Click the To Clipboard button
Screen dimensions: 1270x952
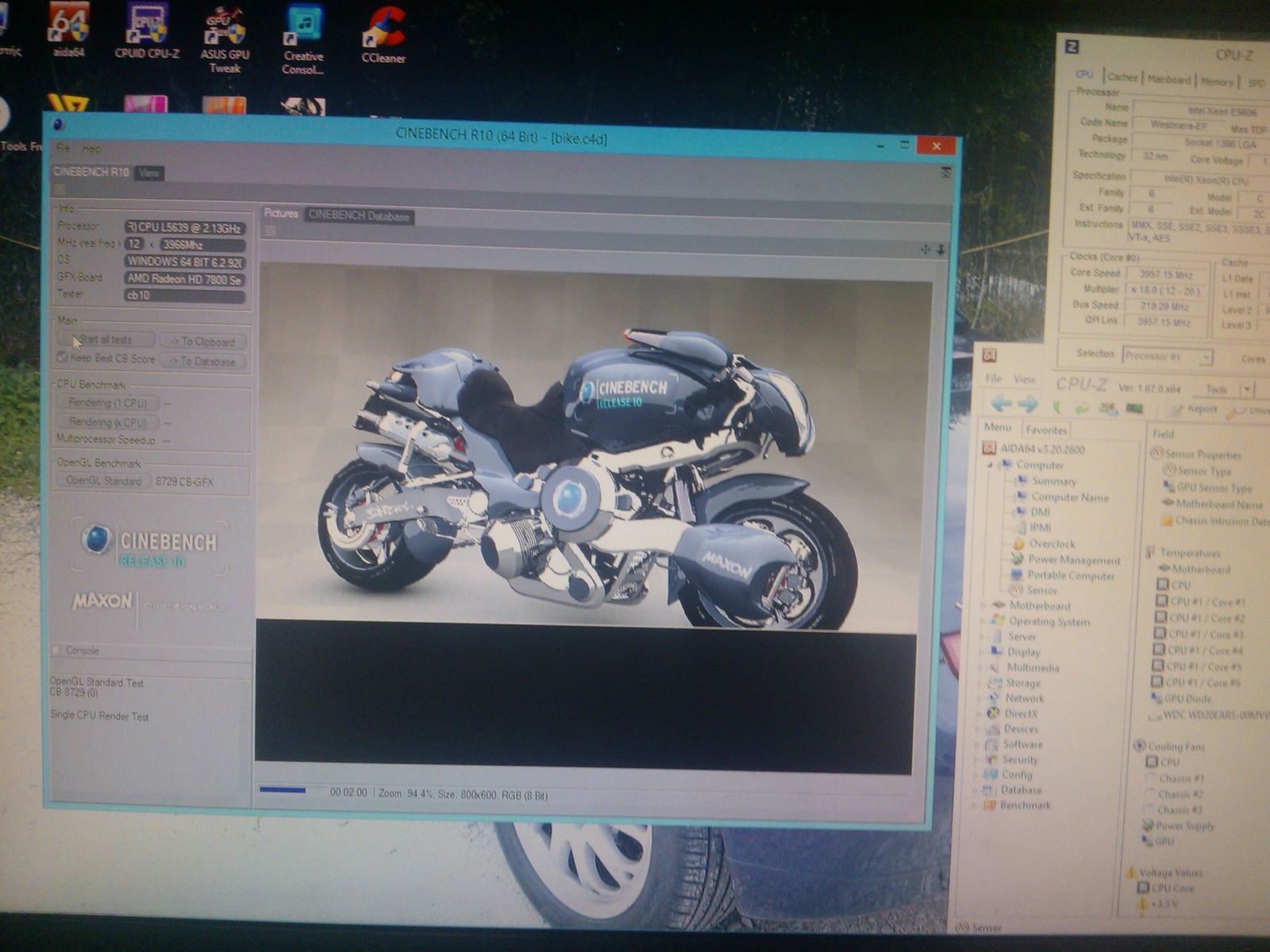[203, 342]
